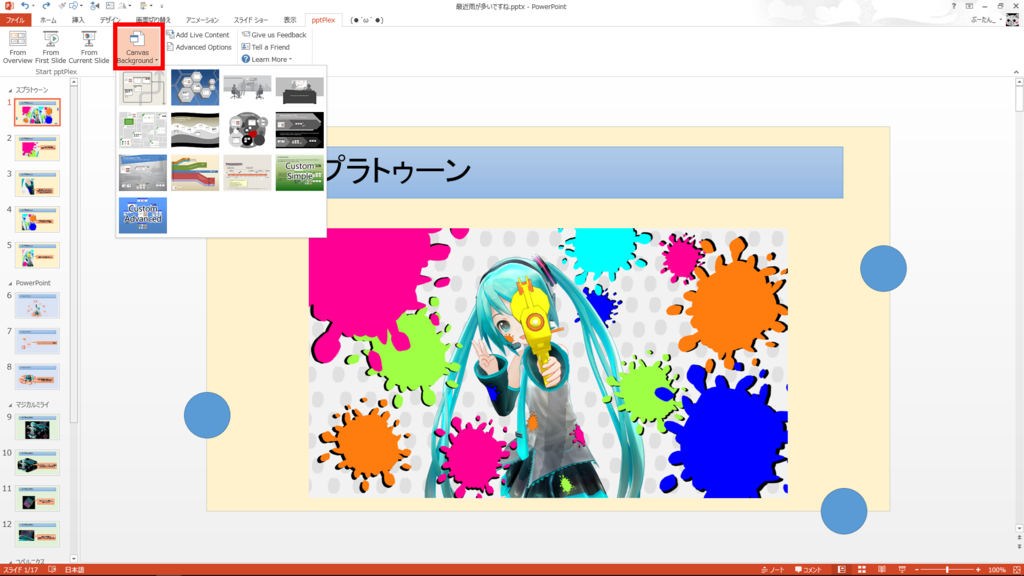Select slide 3 thumbnail
Screen dimensions: 1024x576
coord(37,184)
